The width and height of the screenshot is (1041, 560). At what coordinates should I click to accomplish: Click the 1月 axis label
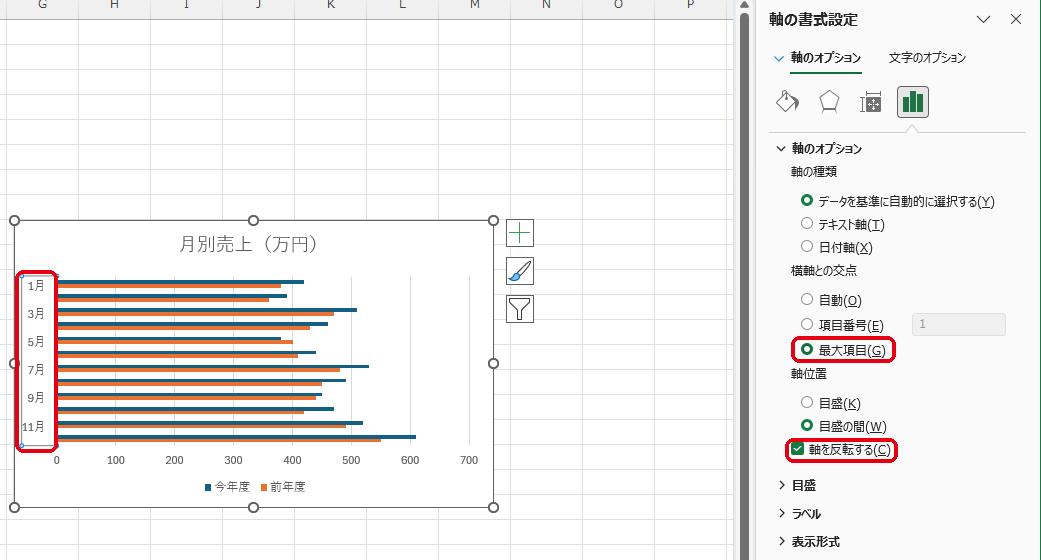coord(36,286)
